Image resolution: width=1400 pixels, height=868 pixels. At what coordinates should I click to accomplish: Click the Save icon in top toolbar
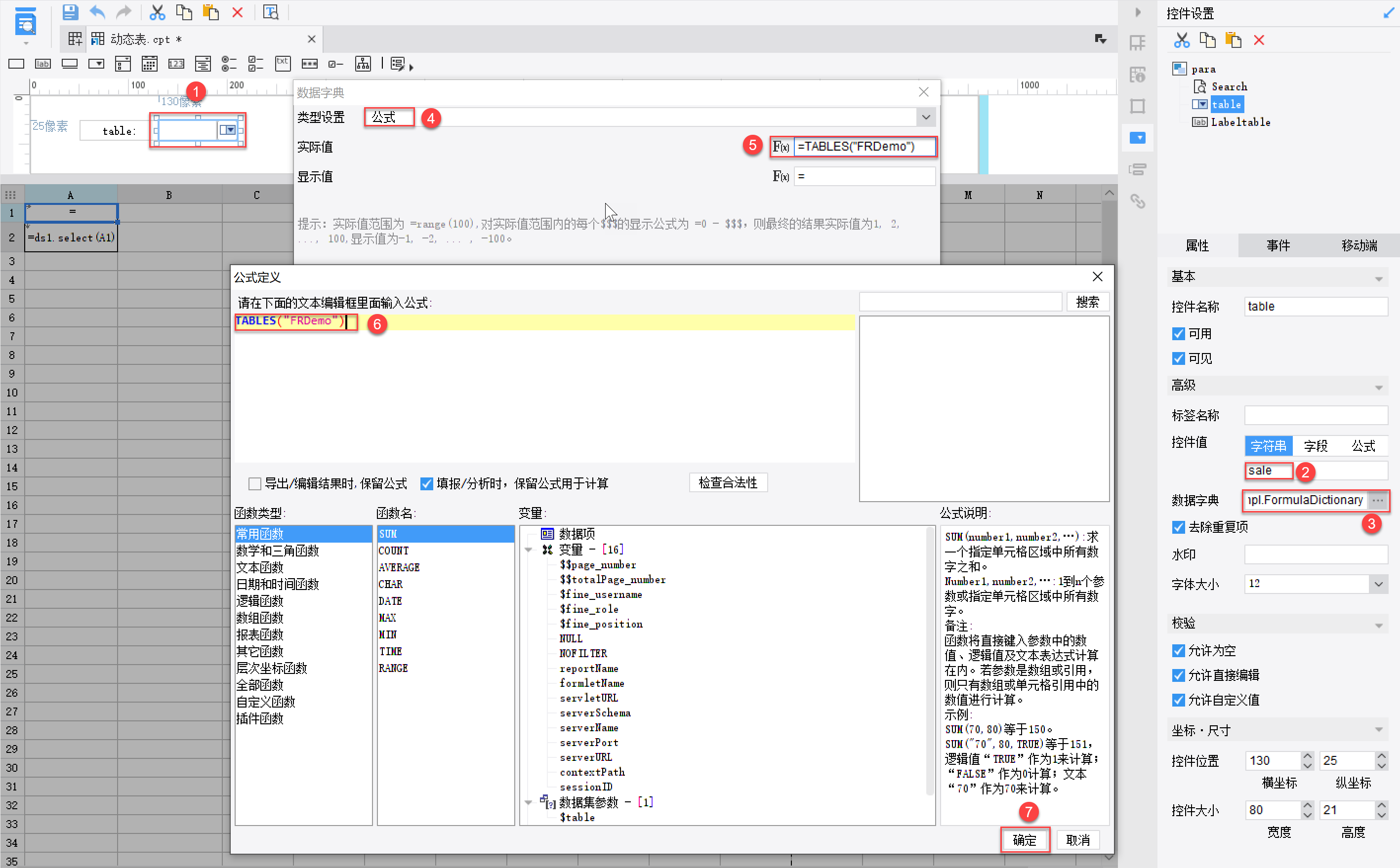(x=70, y=12)
